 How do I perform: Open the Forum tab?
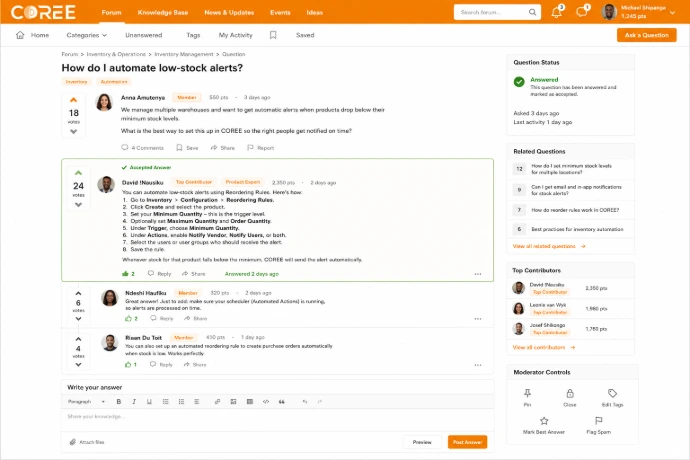111,12
